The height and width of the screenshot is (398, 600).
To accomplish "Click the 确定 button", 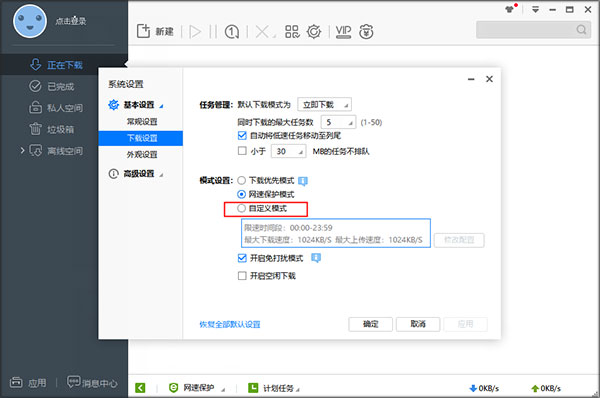I will point(370,324).
